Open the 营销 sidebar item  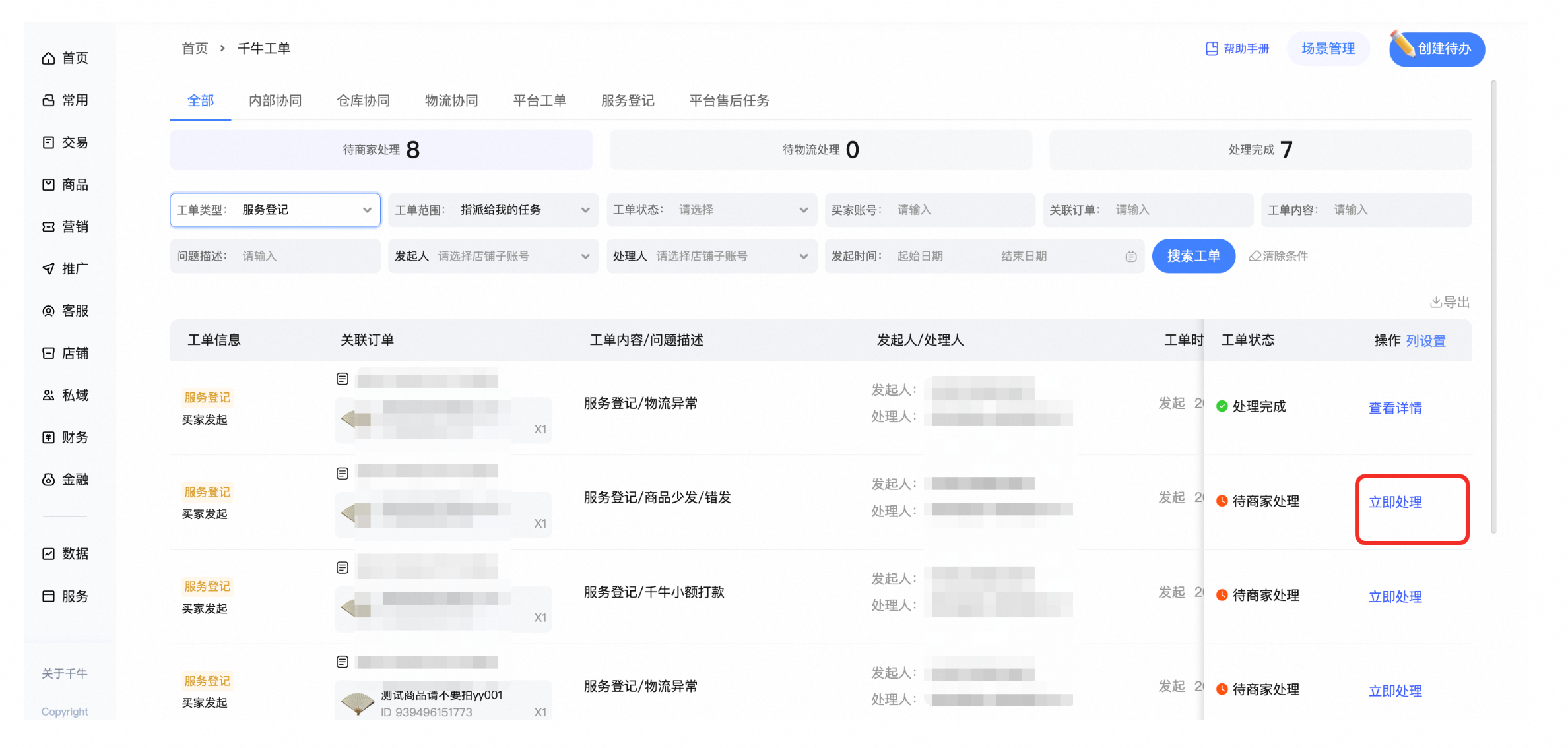coord(65,227)
